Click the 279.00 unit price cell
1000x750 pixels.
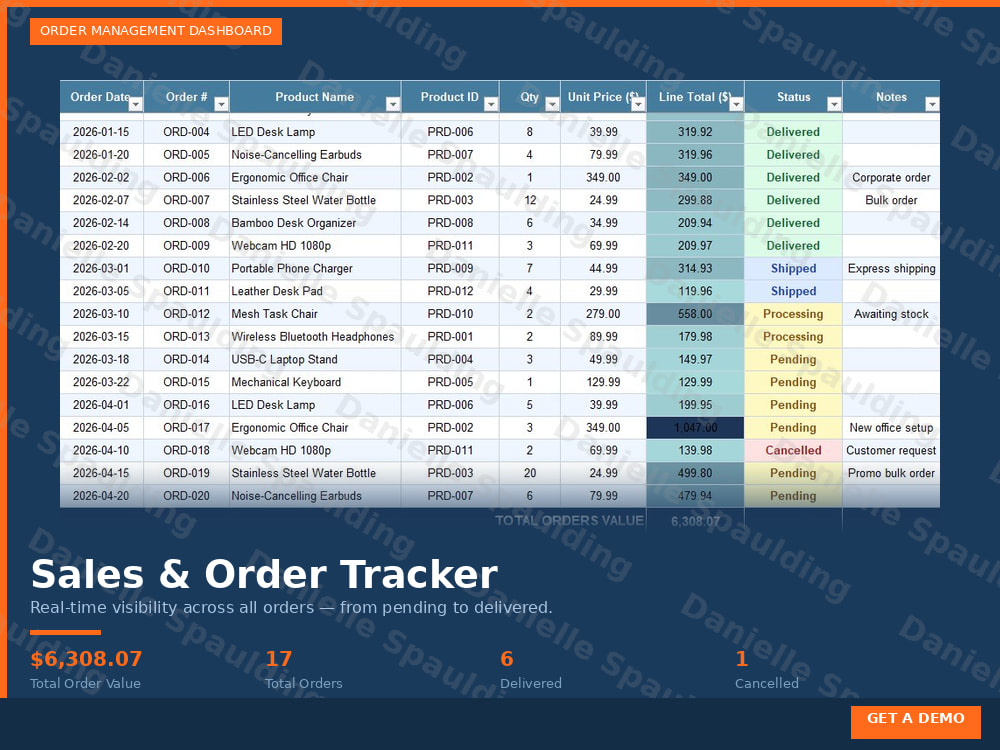tap(603, 314)
